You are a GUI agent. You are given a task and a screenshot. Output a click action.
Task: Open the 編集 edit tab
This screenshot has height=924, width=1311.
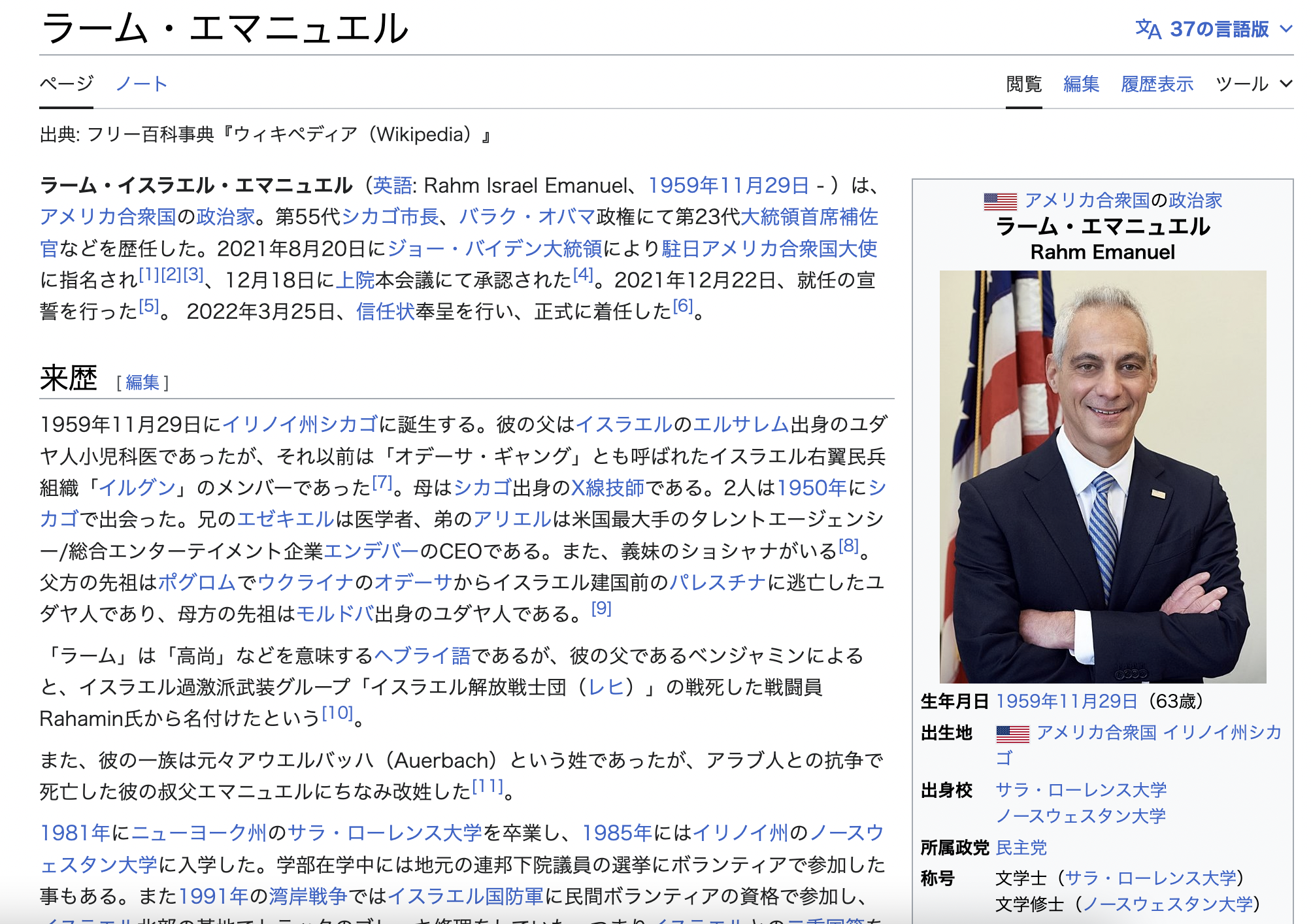pyautogui.click(x=1082, y=84)
